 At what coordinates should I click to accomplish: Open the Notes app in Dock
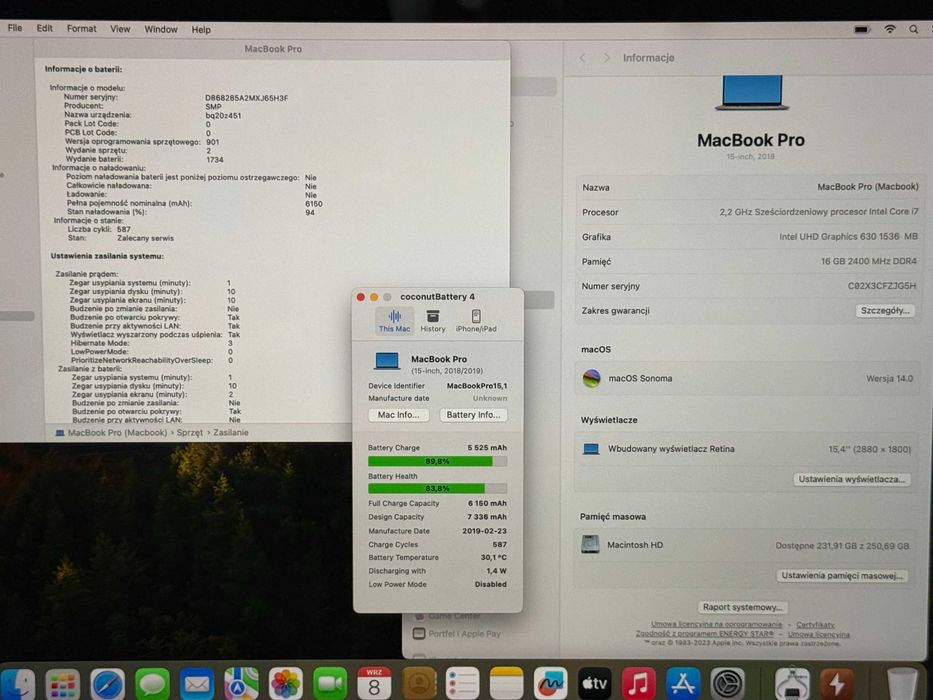coord(506,683)
